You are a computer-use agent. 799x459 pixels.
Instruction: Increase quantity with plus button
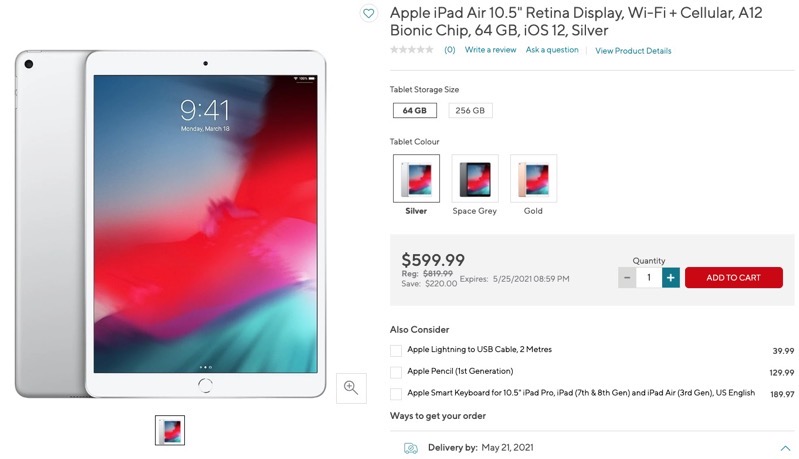(x=671, y=278)
